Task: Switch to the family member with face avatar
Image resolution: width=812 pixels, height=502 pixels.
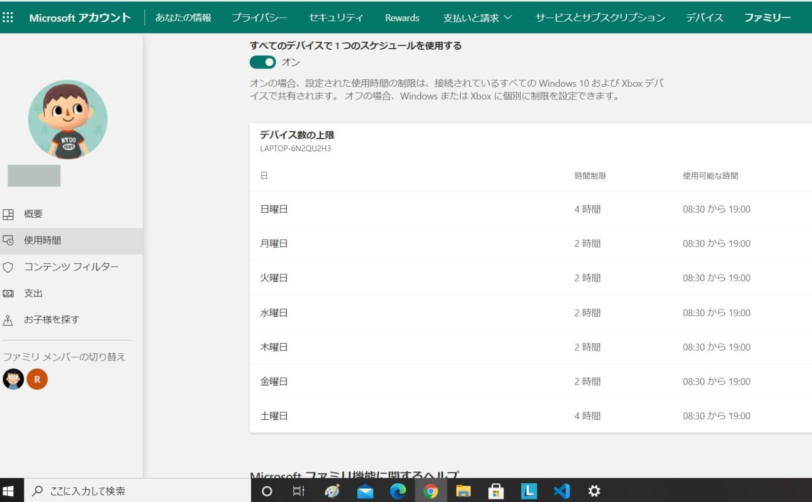Action: click(13, 379)
